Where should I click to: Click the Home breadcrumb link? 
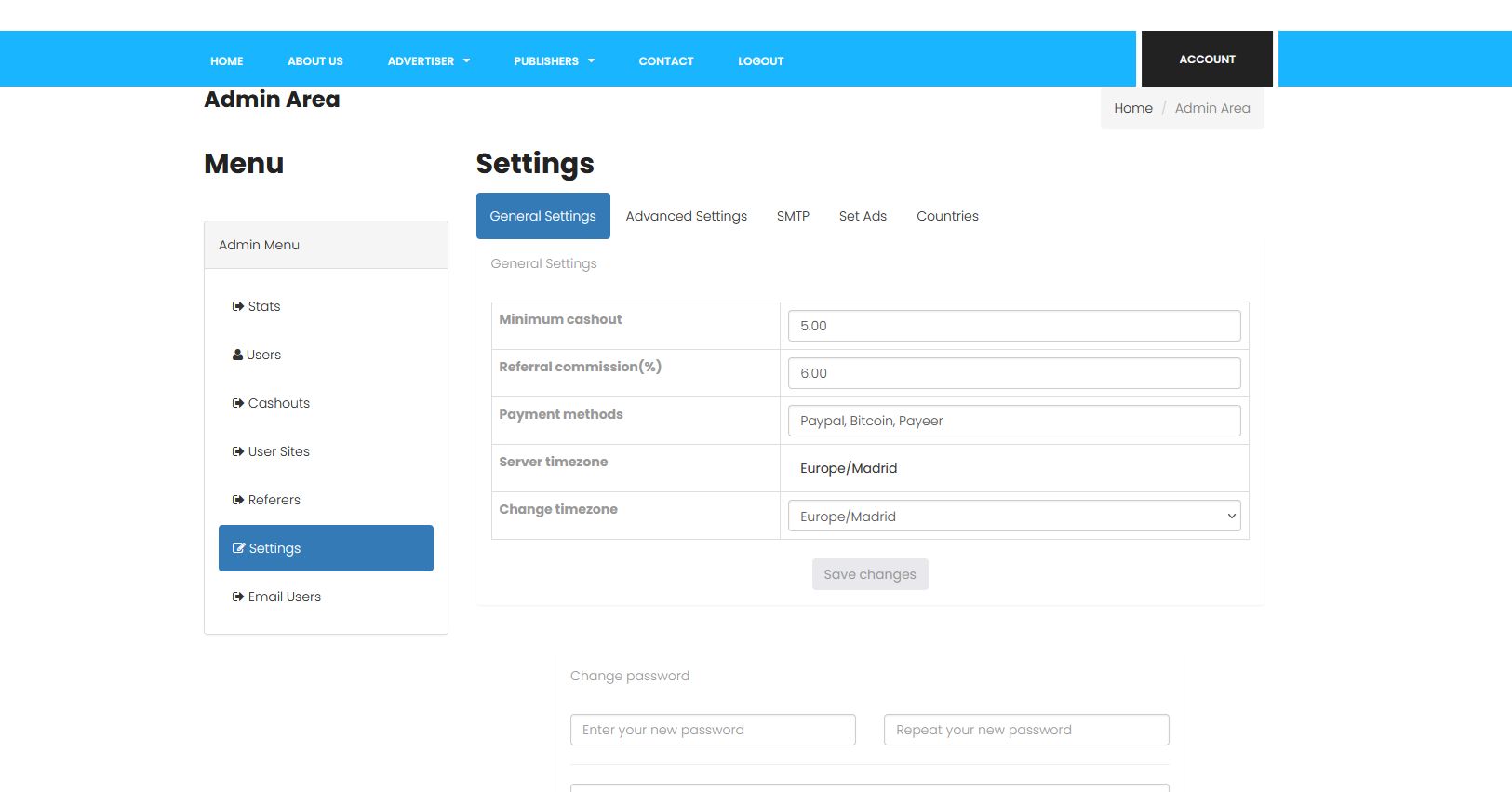pos(1133,108)
